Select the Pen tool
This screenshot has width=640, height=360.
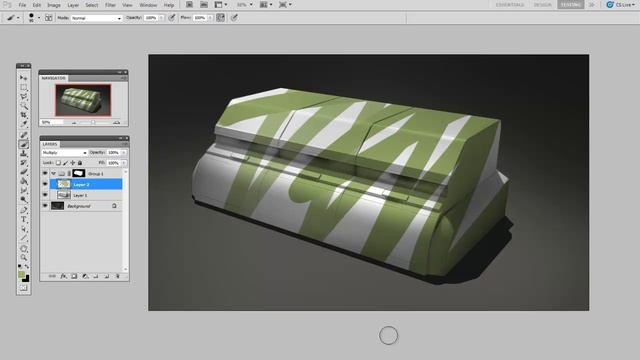pos(24,210)
